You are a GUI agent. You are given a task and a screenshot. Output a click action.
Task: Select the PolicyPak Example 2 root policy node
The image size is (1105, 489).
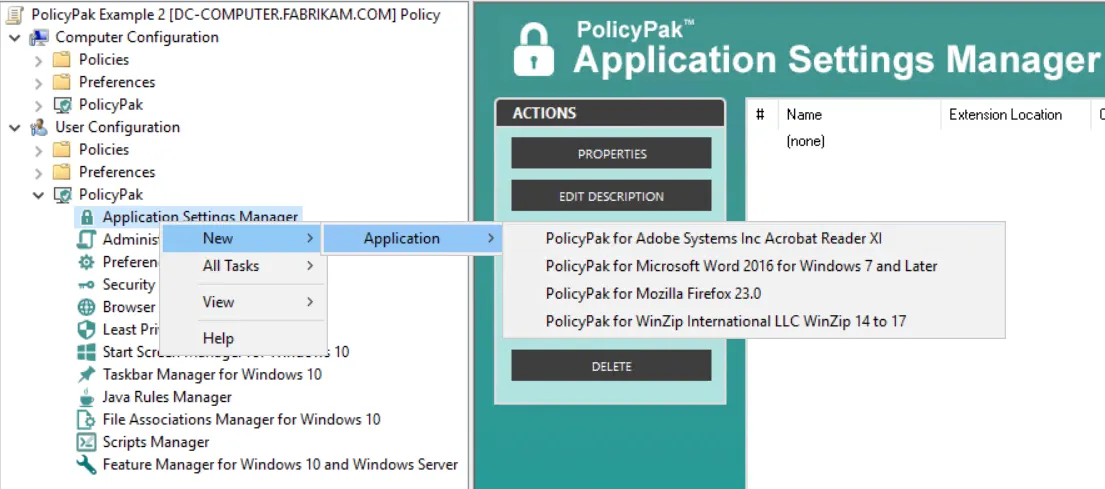[x=235, y=14]
